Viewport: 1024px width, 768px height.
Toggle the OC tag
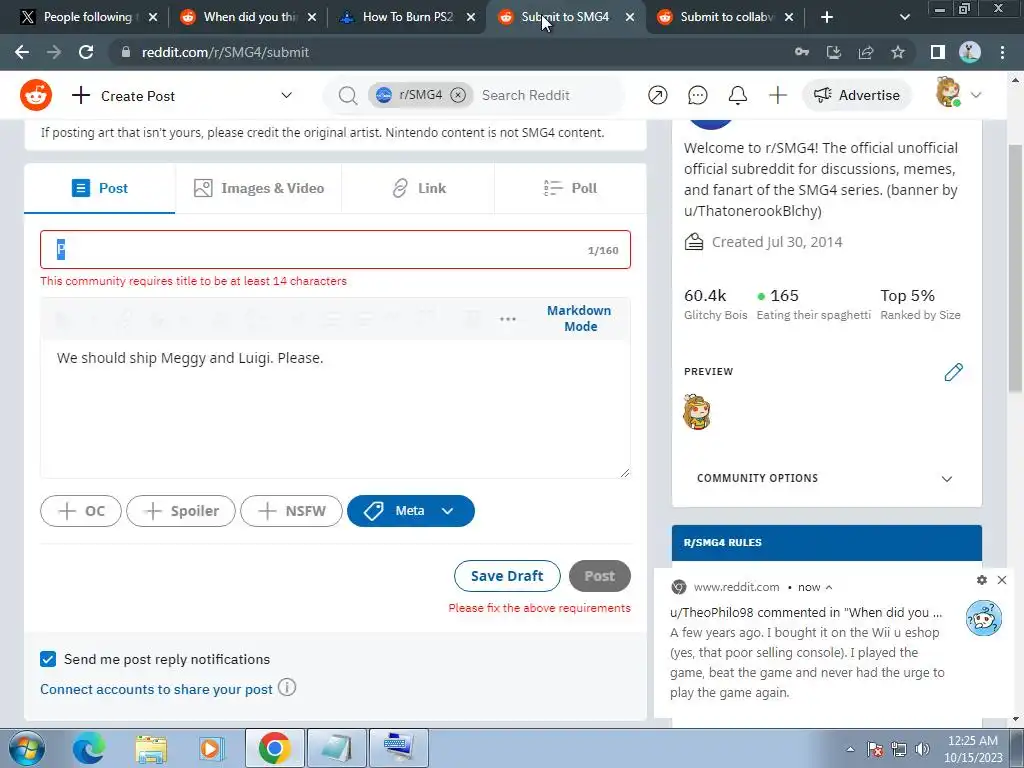(x=81, y=511)
